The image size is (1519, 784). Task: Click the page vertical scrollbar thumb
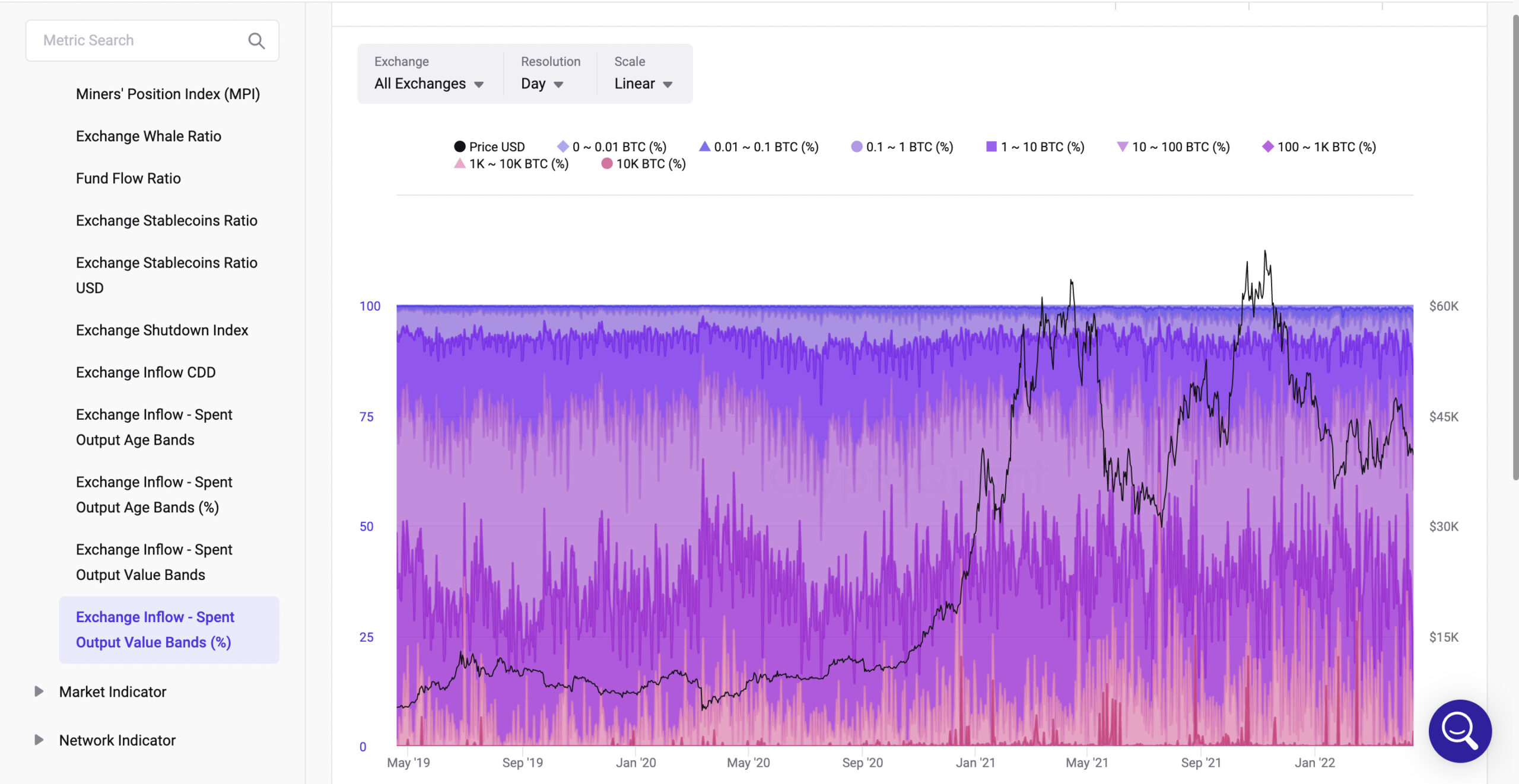pyautogui.click(x=1515, y=247)
